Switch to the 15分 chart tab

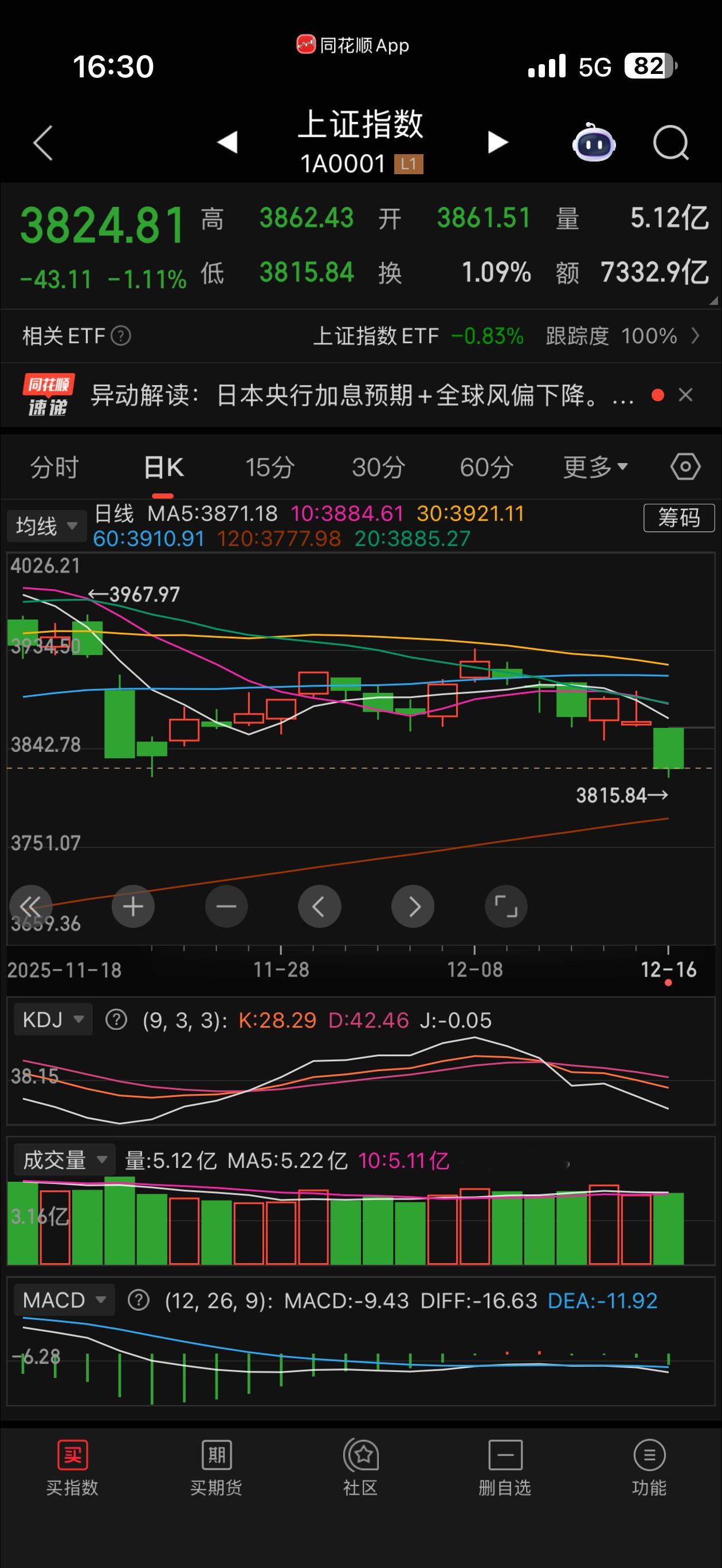click(270, 468)
